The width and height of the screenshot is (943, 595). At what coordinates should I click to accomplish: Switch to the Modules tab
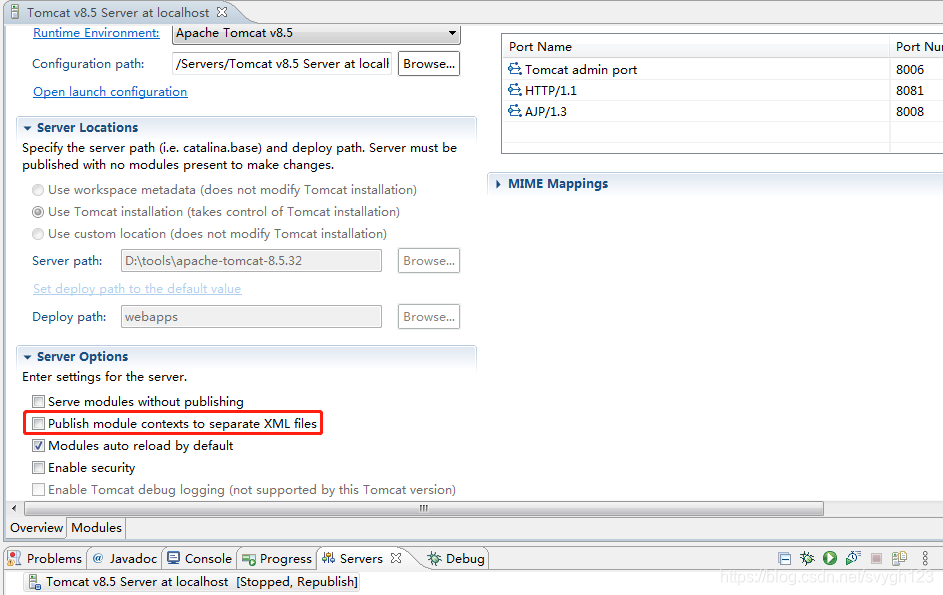pos(96,528)
